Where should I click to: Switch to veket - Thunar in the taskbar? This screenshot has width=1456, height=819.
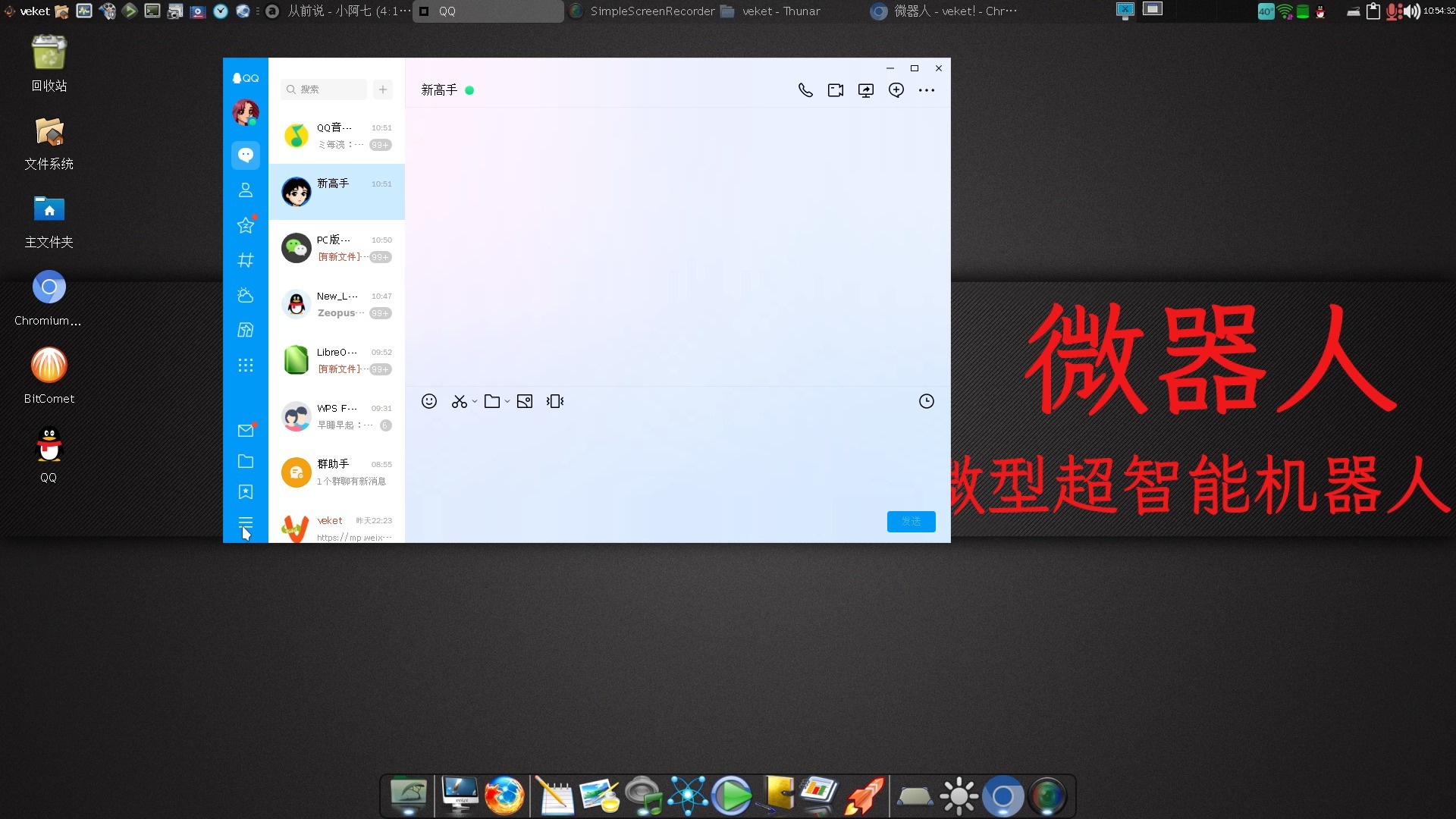(x=791, y=11)
